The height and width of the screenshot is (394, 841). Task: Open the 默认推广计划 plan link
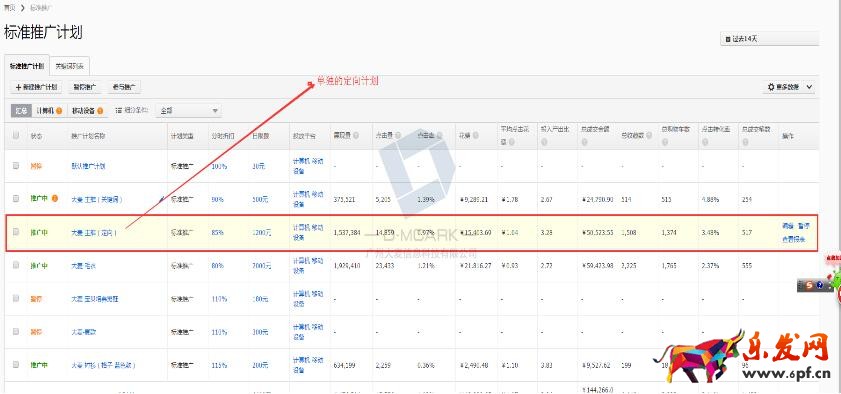coord(88,166)
